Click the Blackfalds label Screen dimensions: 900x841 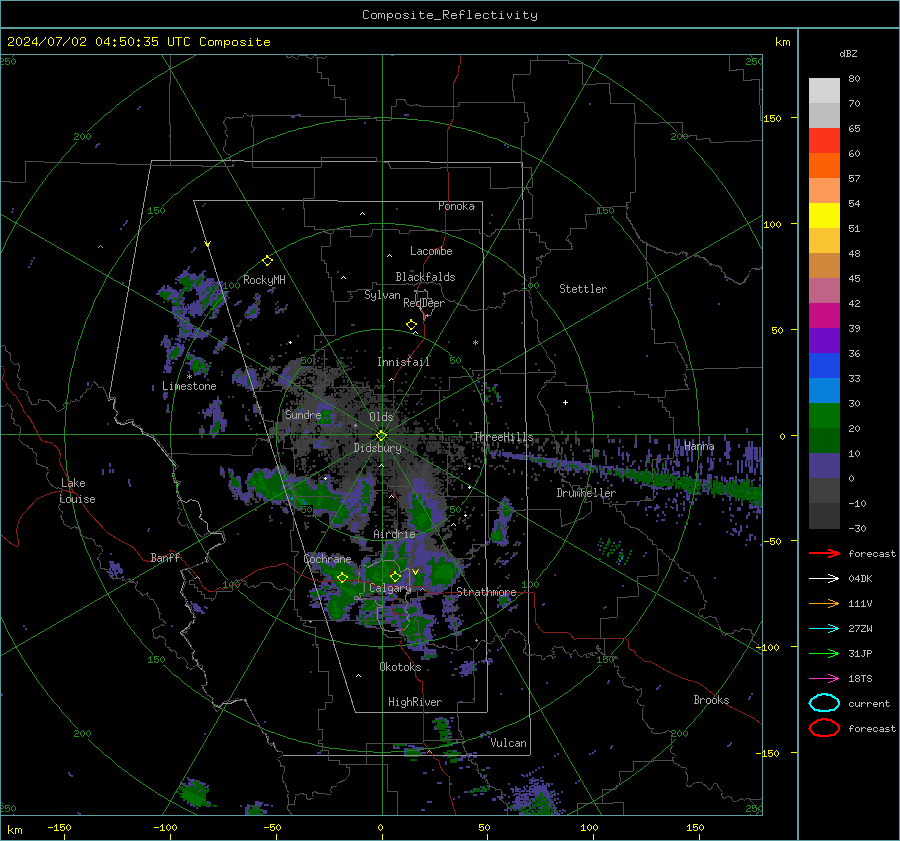(x=425, y=277)
